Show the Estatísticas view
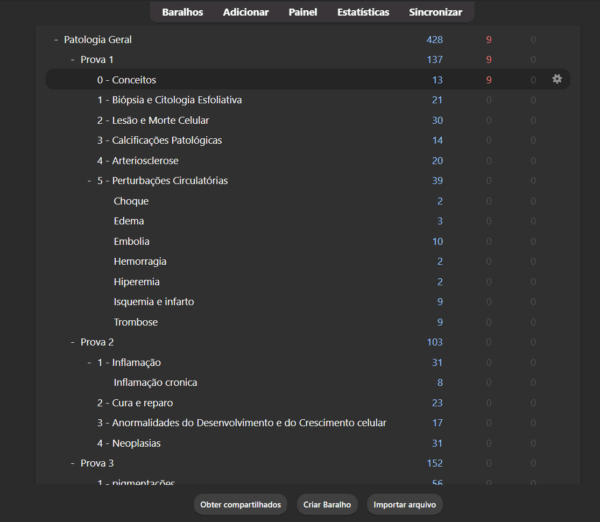The width and height of the screenshot is (600, 522). click(363, 12)
